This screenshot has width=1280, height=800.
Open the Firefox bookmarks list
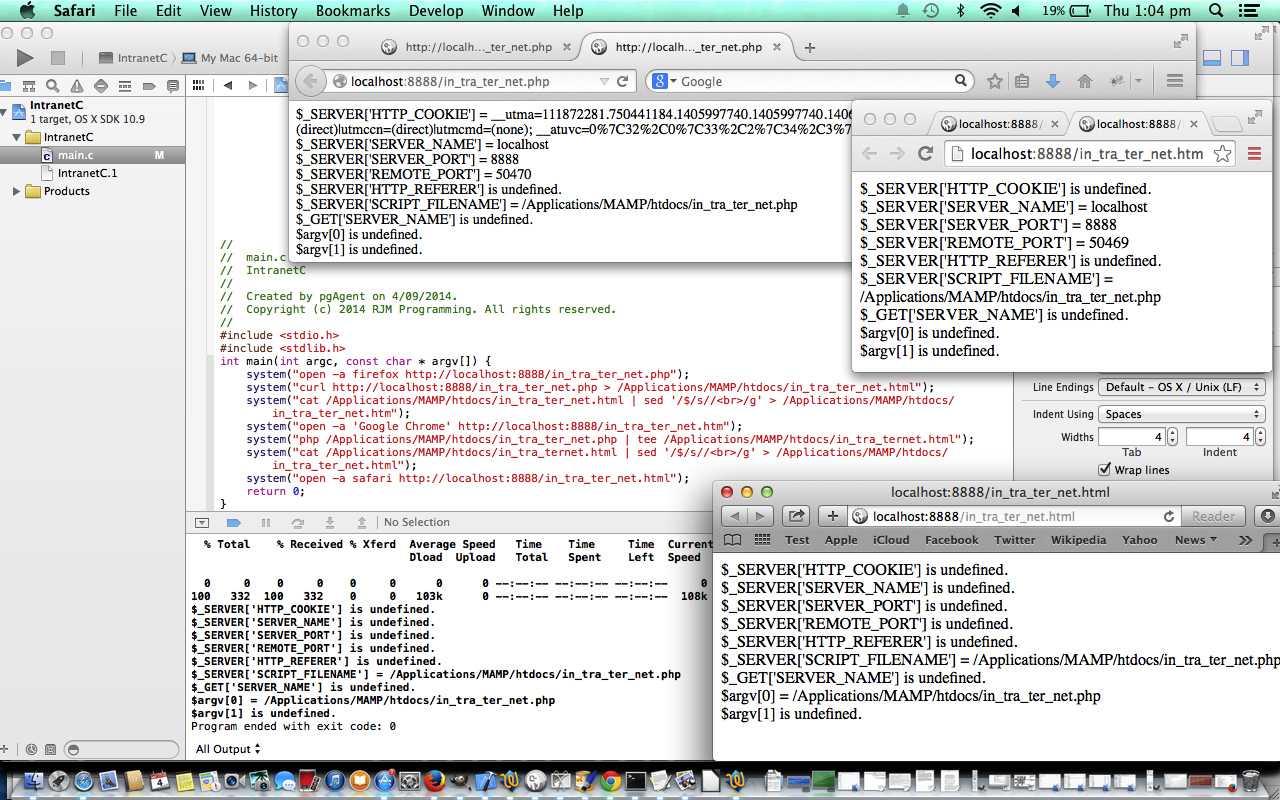click(x=1022, y=81)
